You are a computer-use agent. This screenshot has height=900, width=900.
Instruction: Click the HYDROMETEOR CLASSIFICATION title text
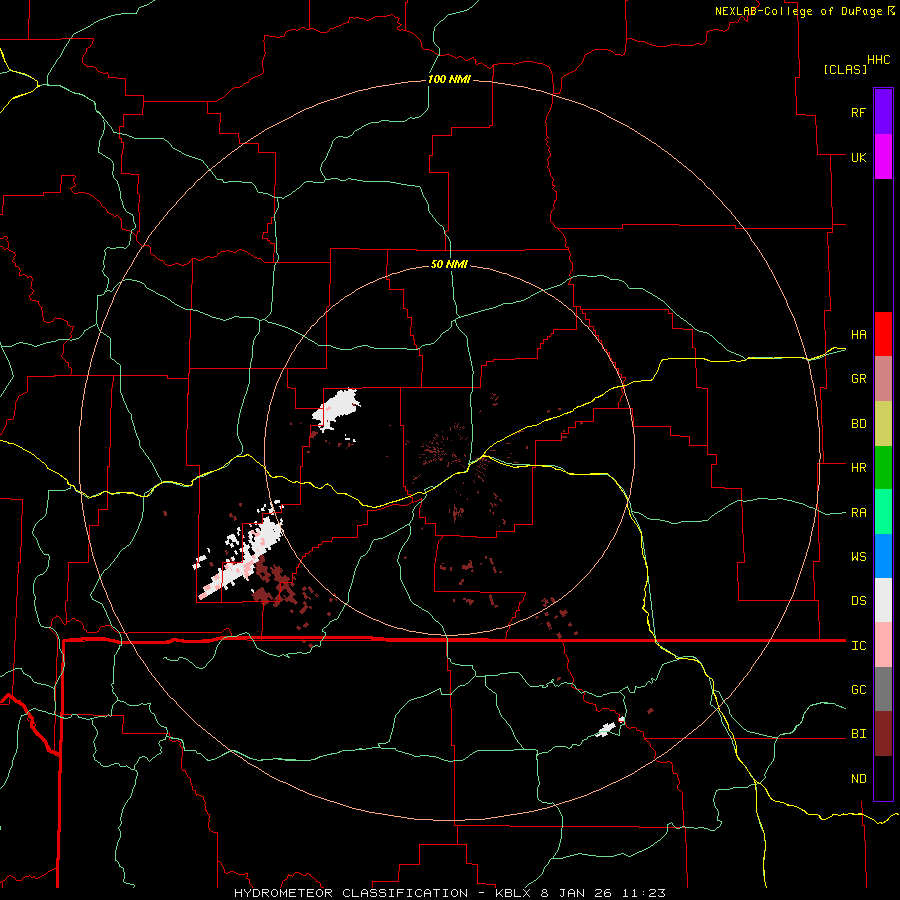tap(351, 893)
